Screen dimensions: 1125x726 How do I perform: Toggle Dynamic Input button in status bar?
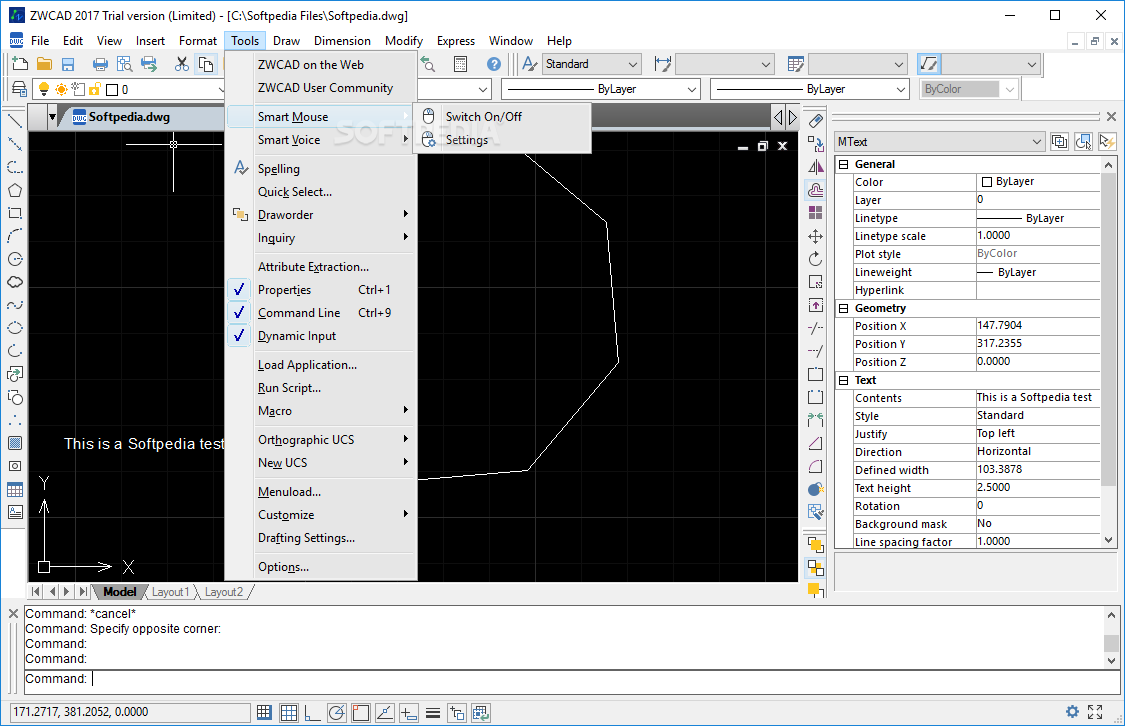point(409,712)
